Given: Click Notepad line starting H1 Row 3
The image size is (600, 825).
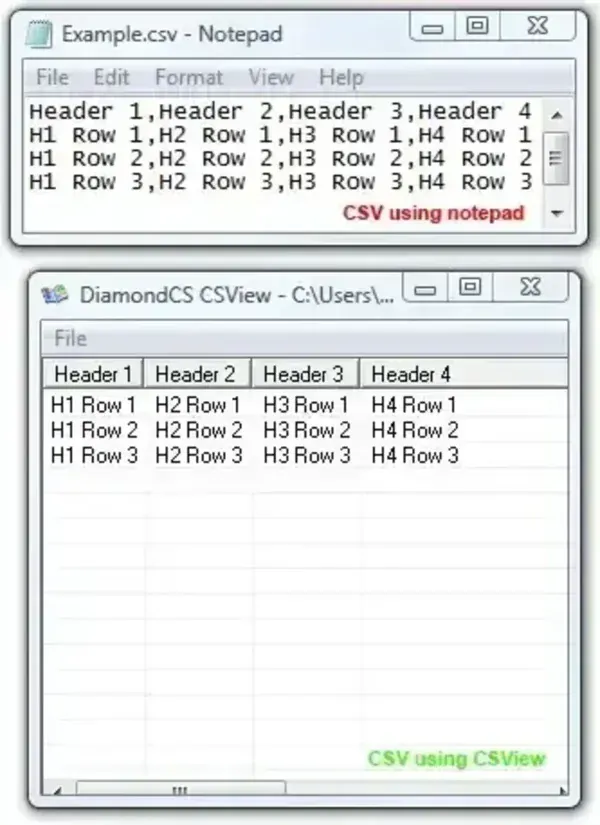Looking at the screenshot, I should tap(280, 182).
